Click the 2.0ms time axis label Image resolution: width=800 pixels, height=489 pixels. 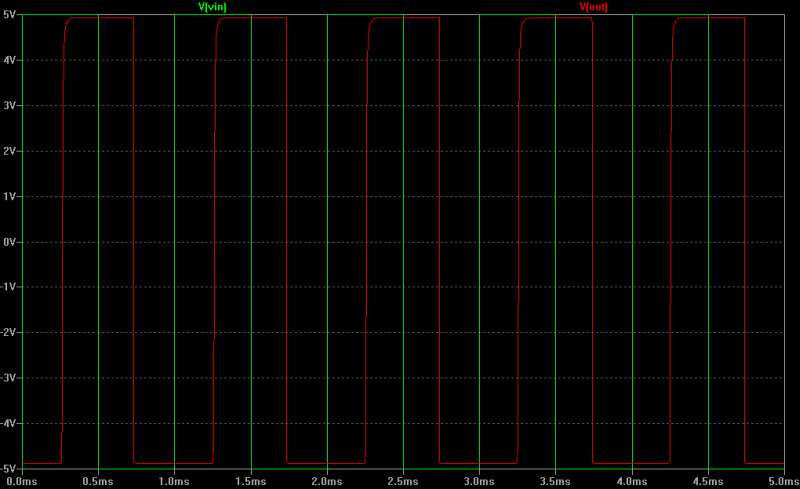[x=327, y=481]
